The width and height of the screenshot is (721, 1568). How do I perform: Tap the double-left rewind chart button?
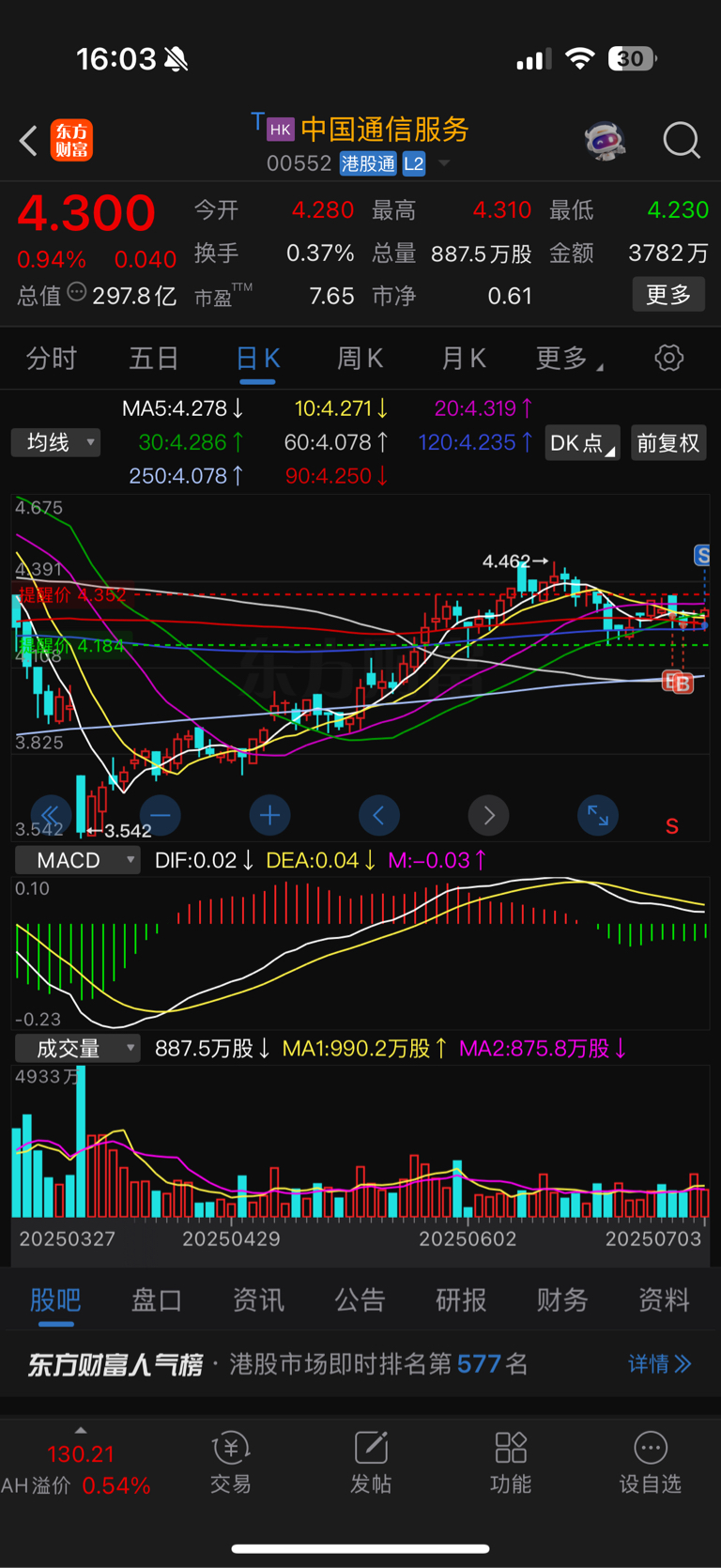51,815
